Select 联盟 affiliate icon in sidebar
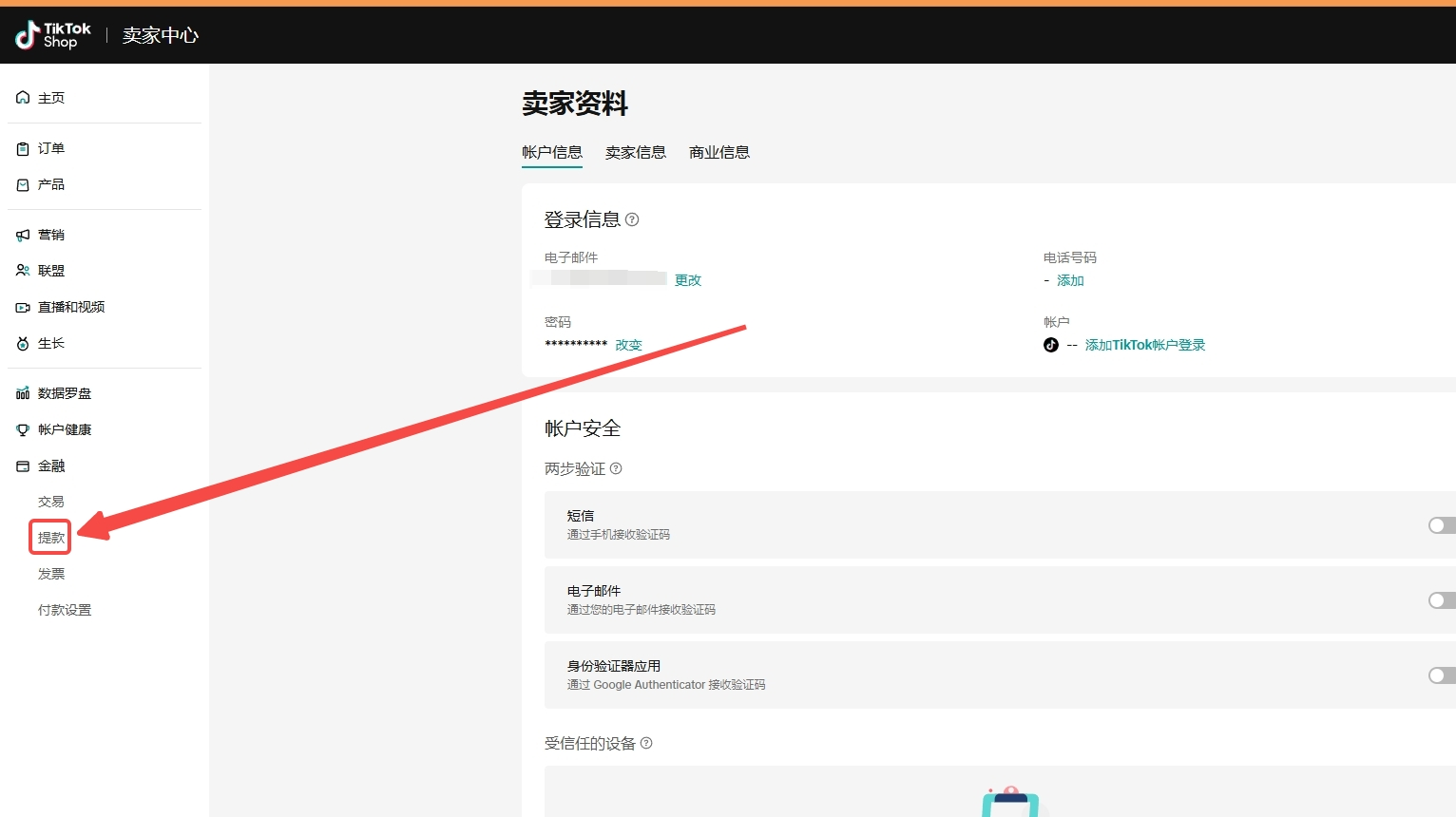 pyautogui.click(x=23, y=271)
